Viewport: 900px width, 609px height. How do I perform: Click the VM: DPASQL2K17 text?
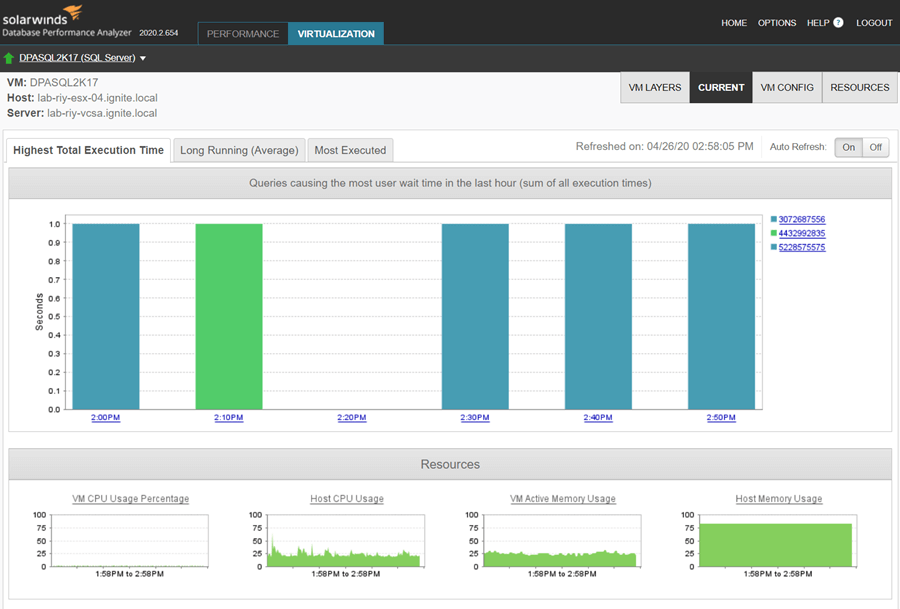(x=53, y=82)
